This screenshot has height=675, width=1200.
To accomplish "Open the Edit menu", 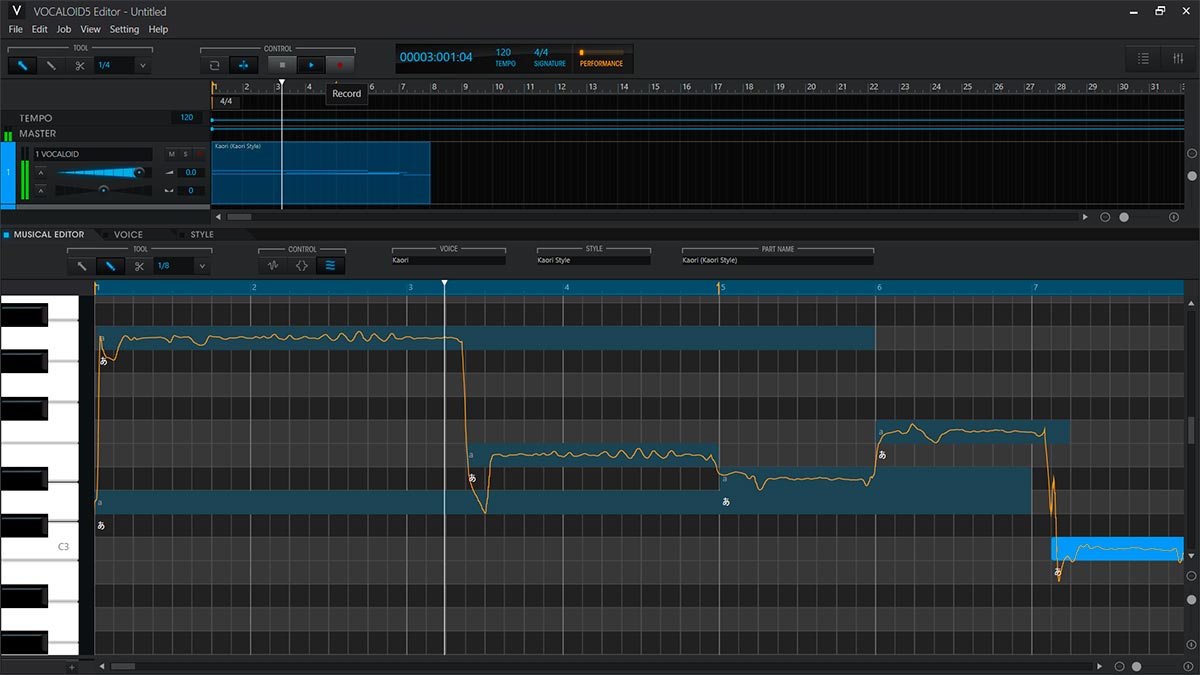I will (39, 29).
